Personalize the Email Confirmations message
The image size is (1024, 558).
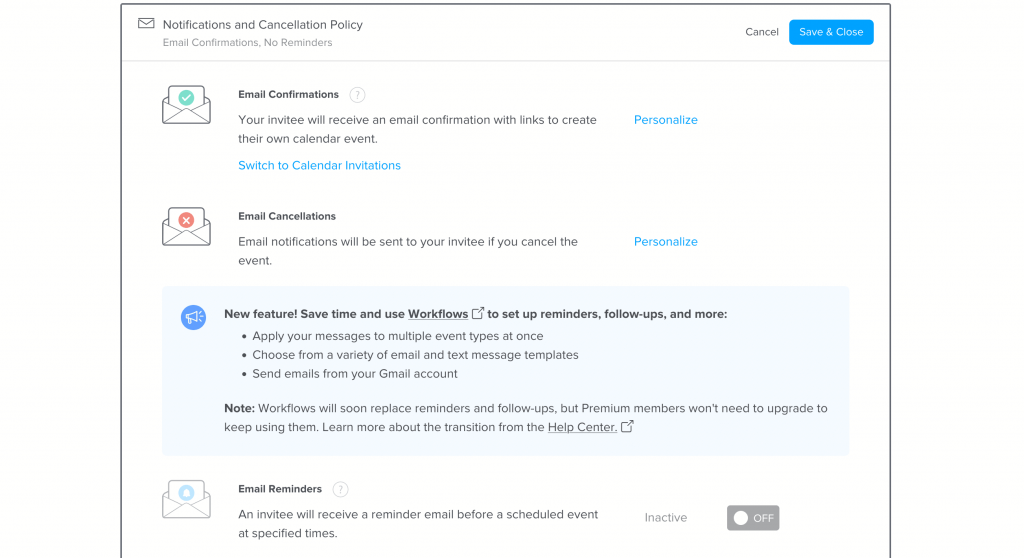[x=665, y=120]
